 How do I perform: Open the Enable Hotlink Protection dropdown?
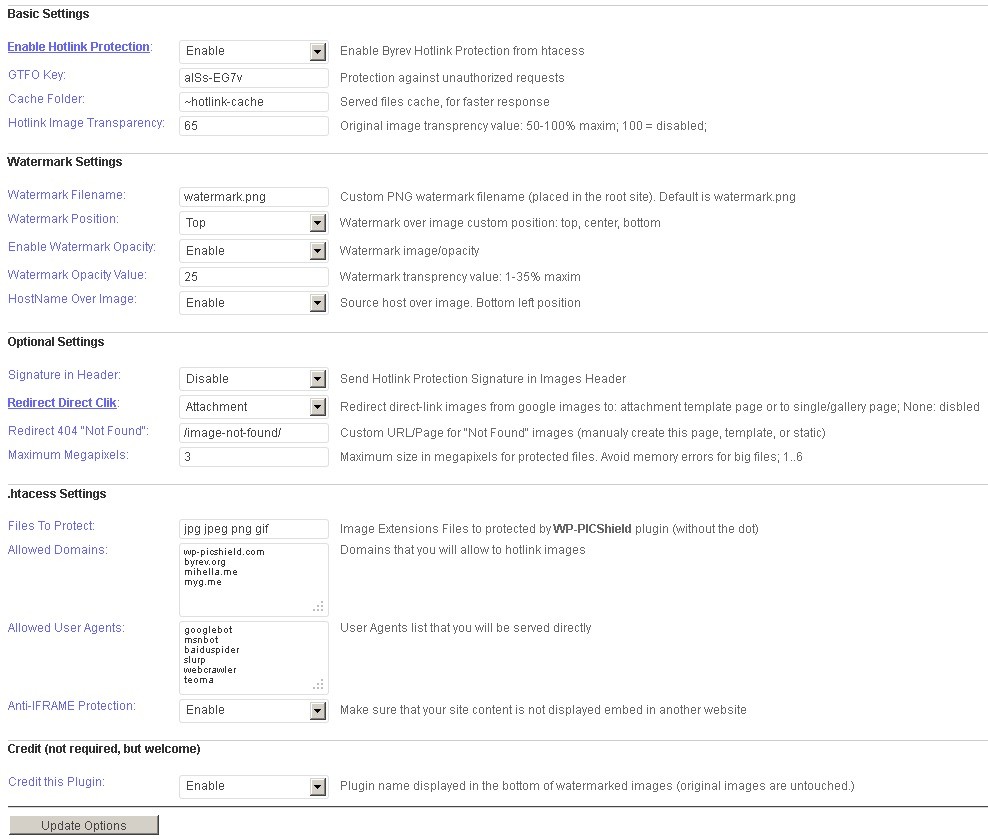click(253, 51)
